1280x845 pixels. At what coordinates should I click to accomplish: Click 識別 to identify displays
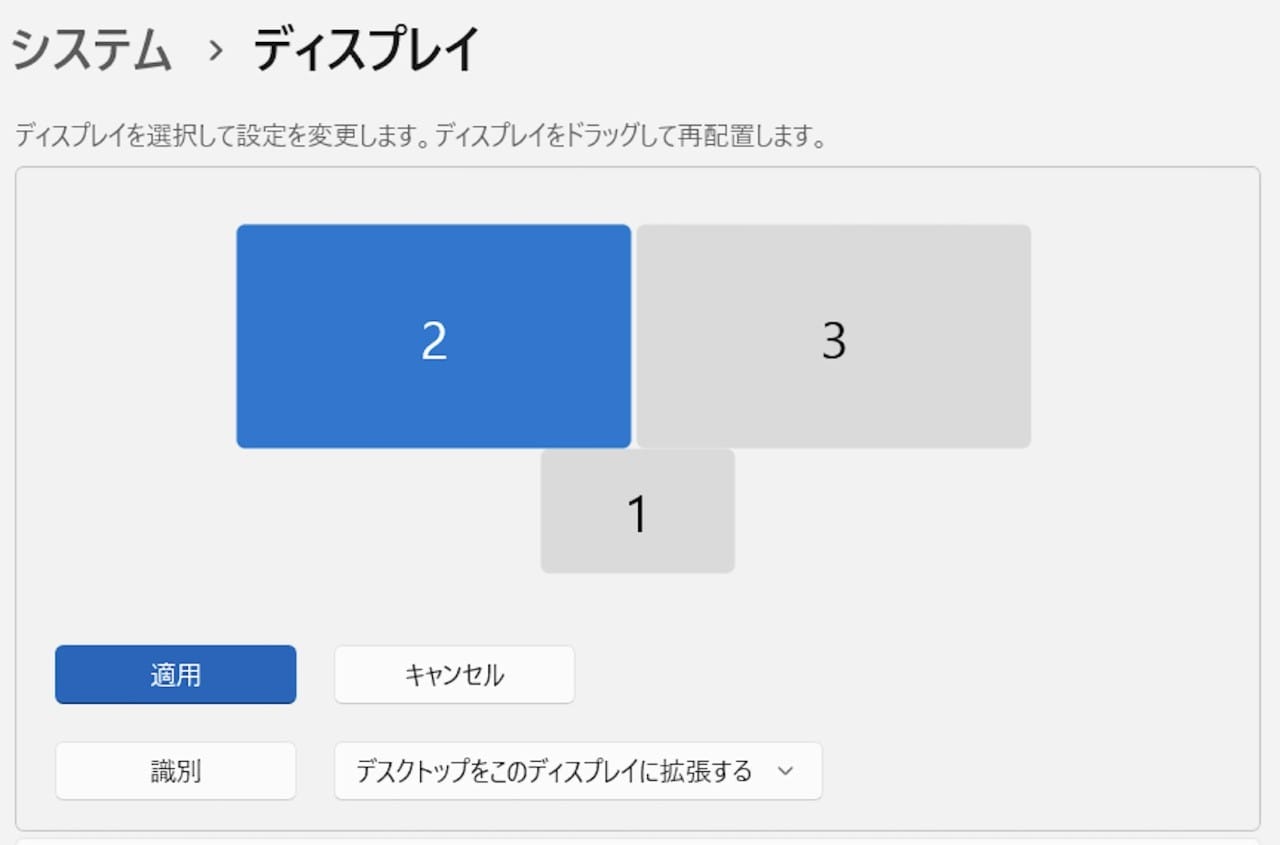[175, 771]
